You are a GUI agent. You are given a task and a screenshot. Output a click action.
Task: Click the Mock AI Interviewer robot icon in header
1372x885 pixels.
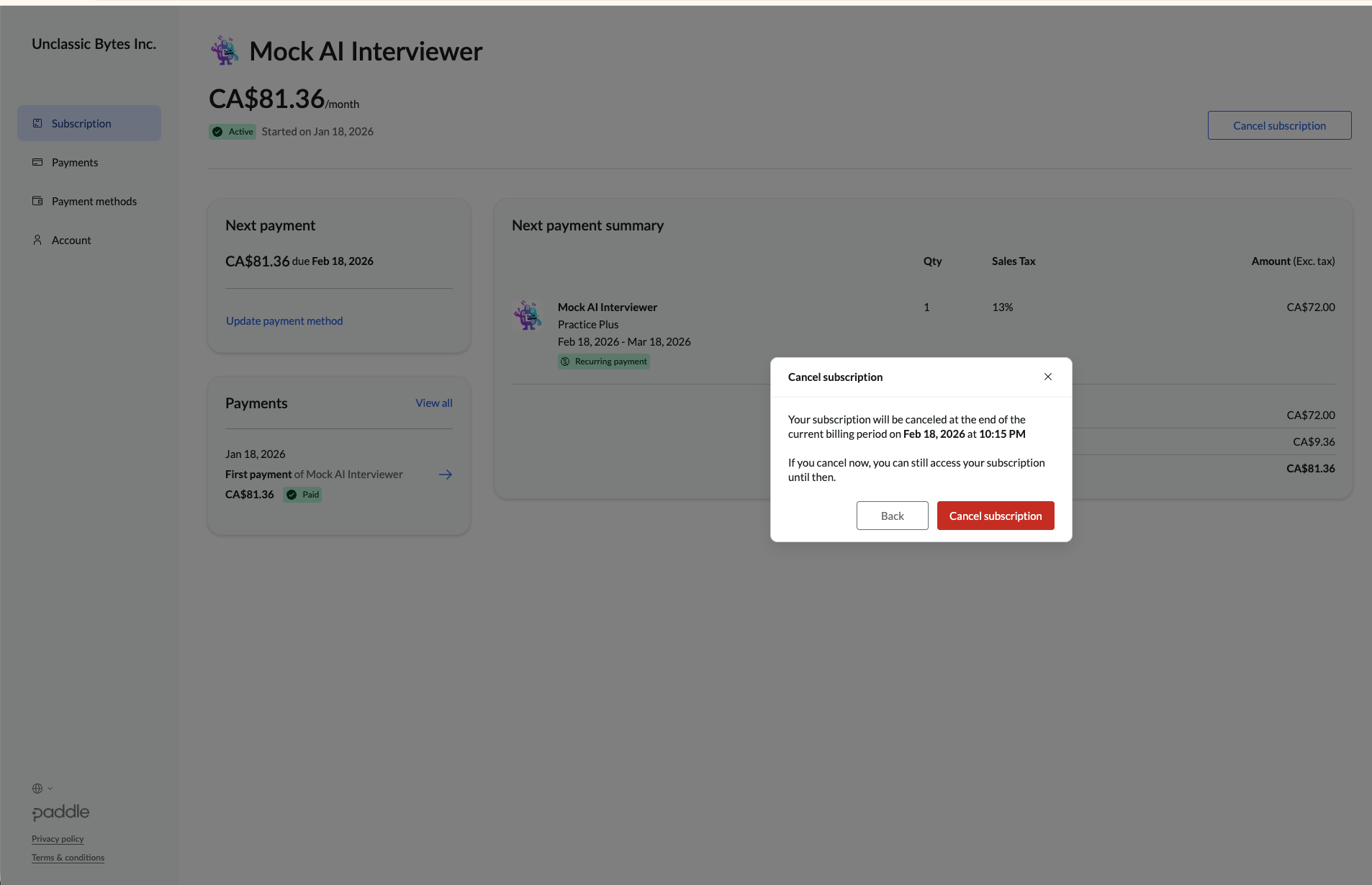point(224,50)
